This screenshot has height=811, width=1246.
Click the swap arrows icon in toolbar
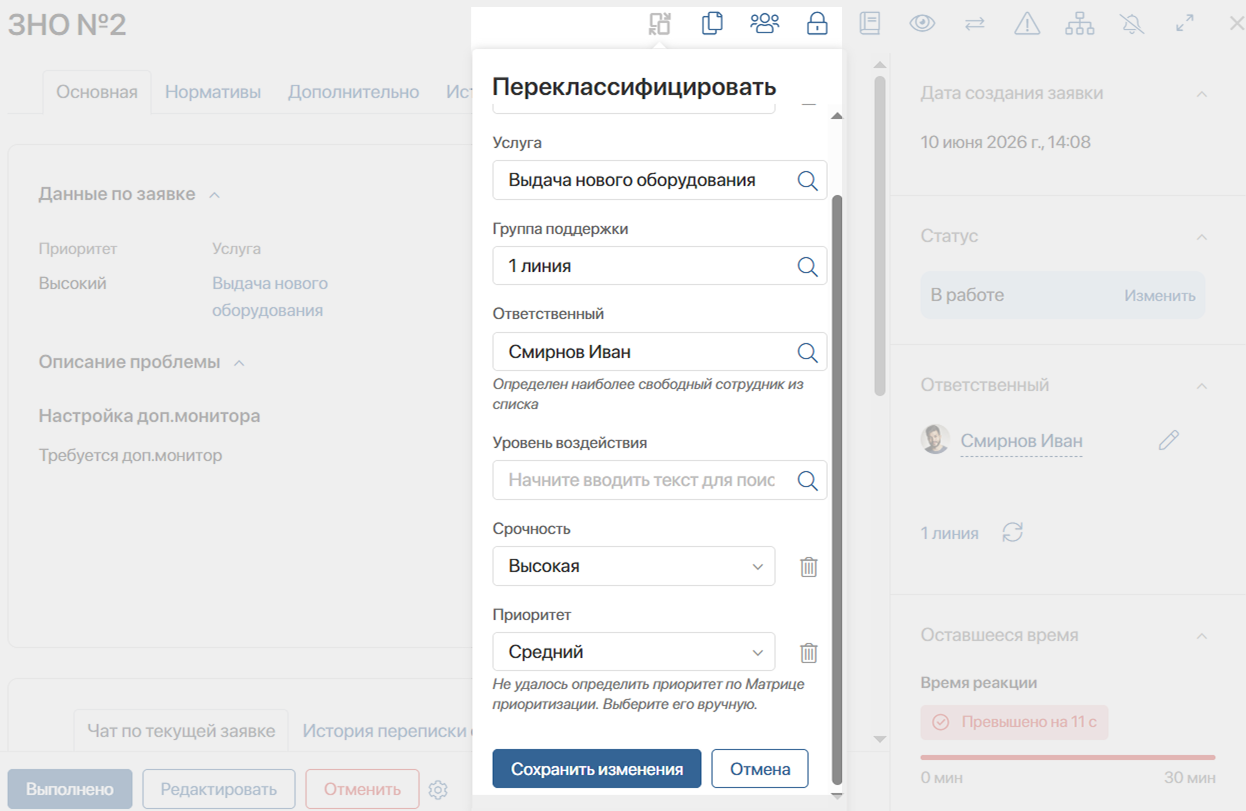point(975,24)
